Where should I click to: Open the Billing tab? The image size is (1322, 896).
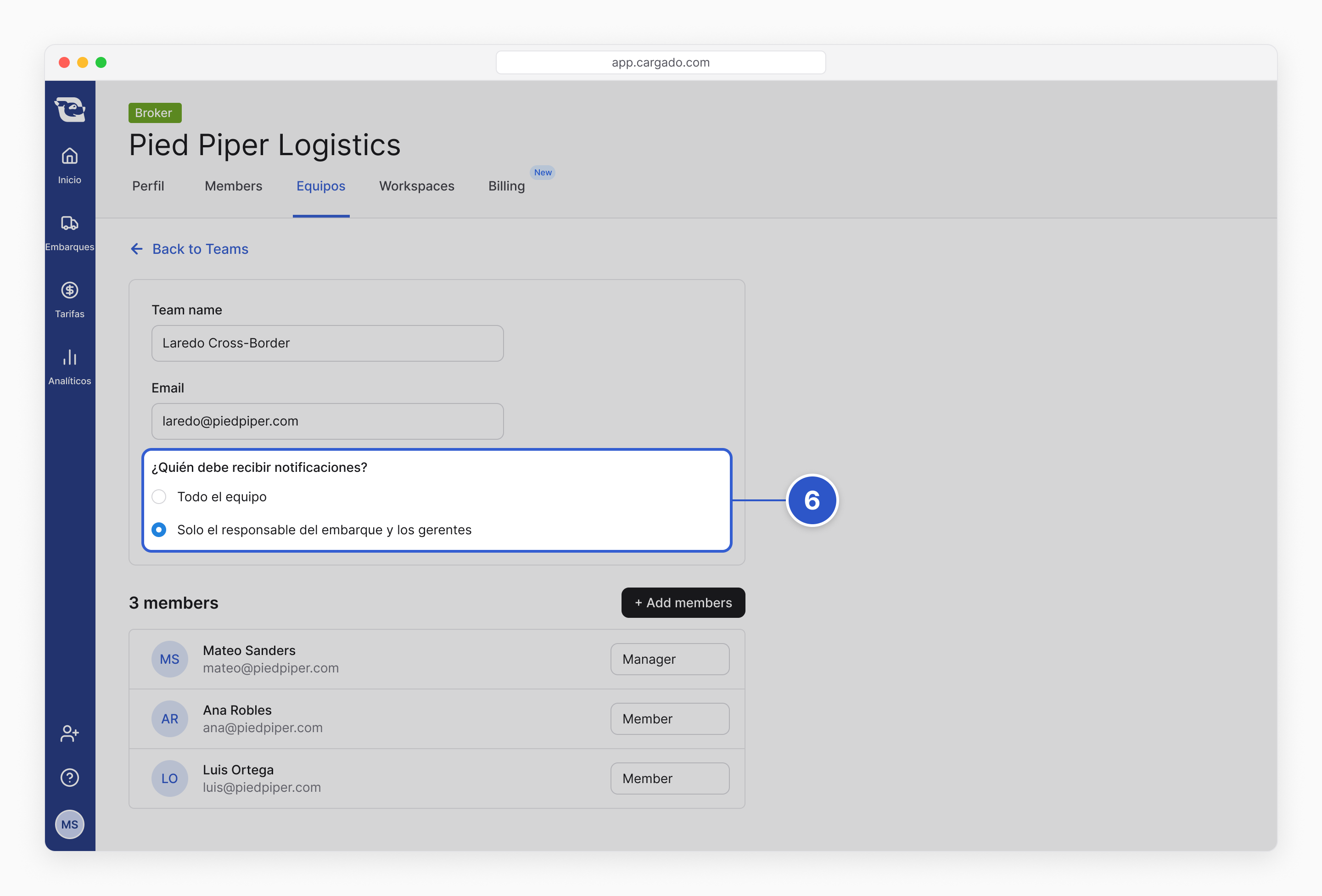tap(506, 186)
